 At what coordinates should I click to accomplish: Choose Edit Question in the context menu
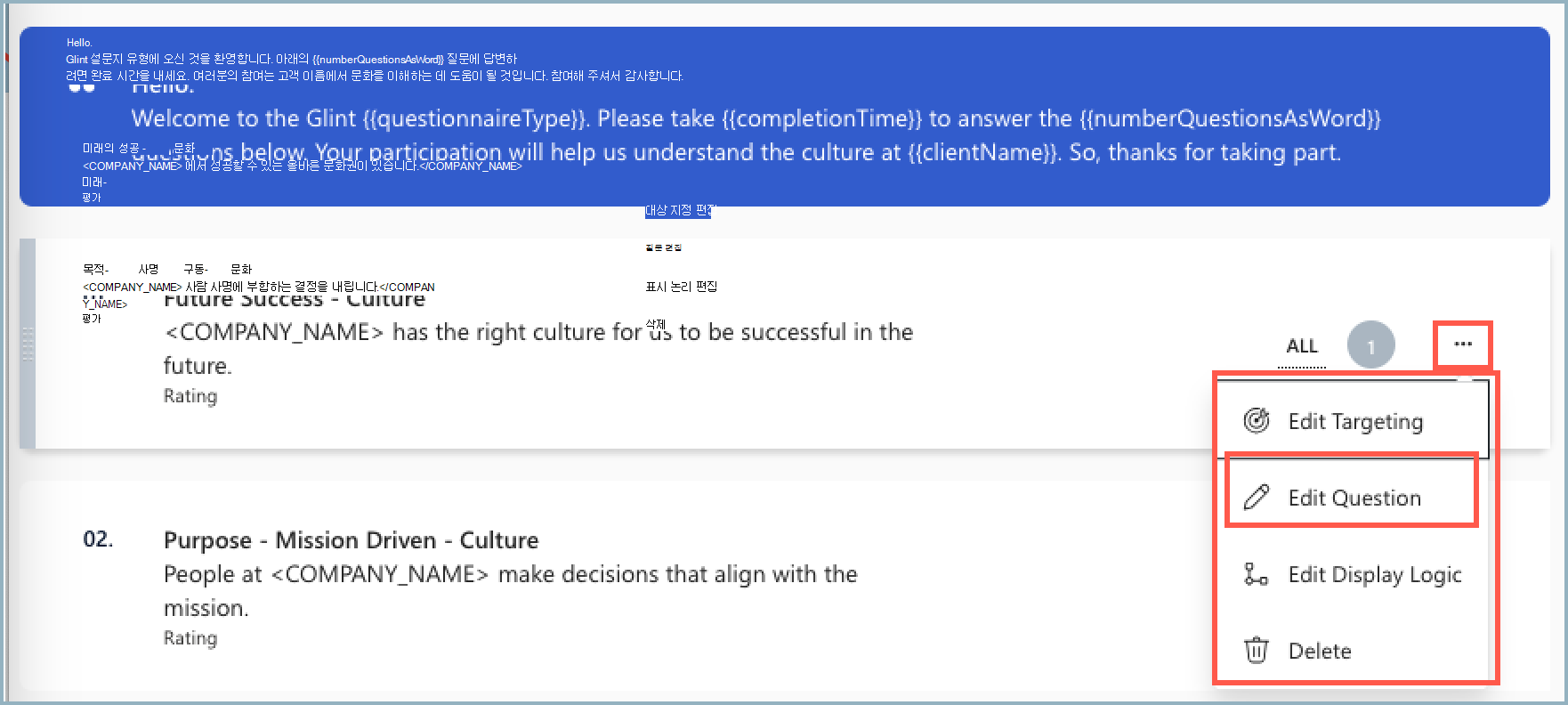[x=1354, y=498]
